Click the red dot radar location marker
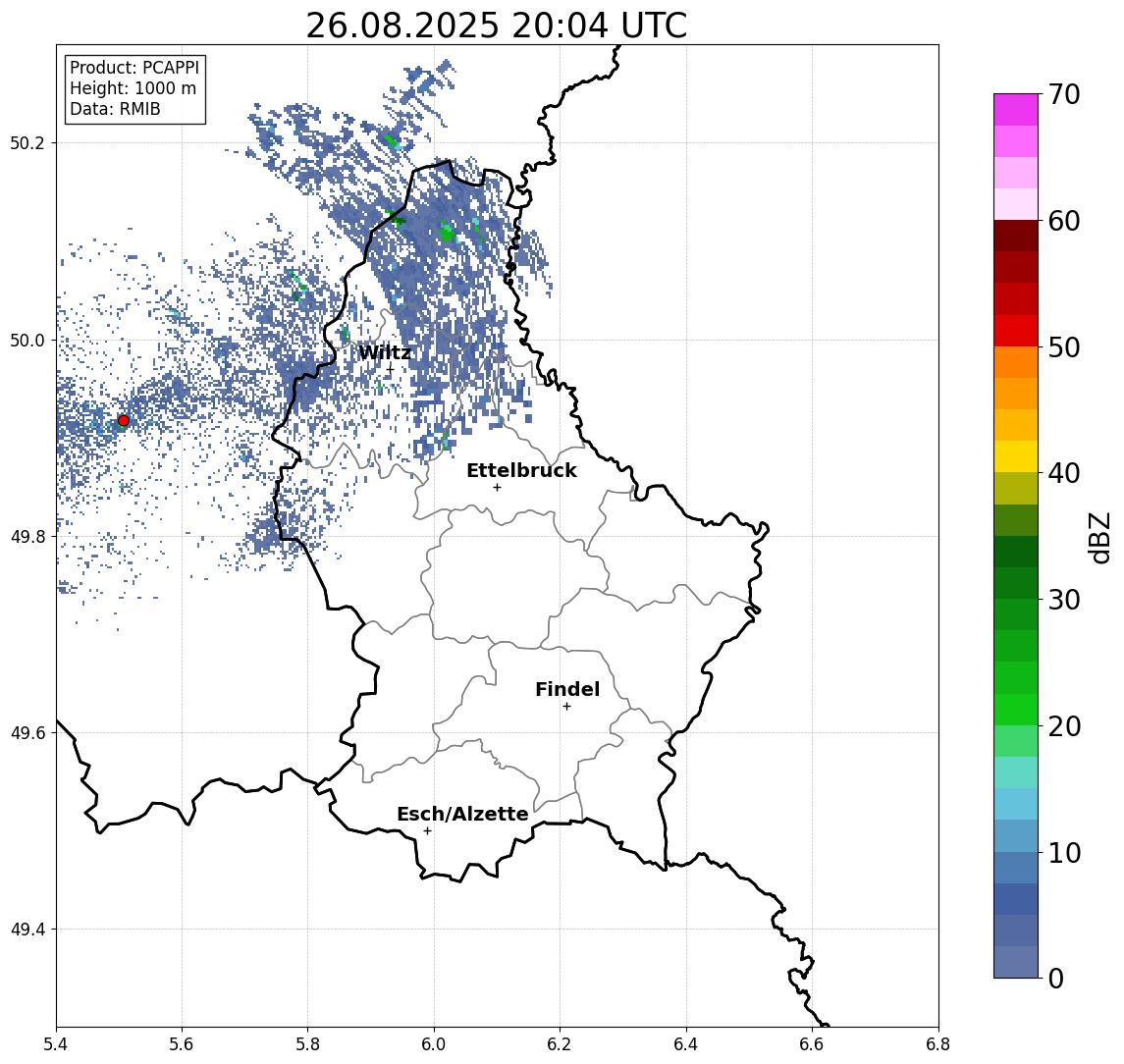1124x1064 pixels. (124, 421)
